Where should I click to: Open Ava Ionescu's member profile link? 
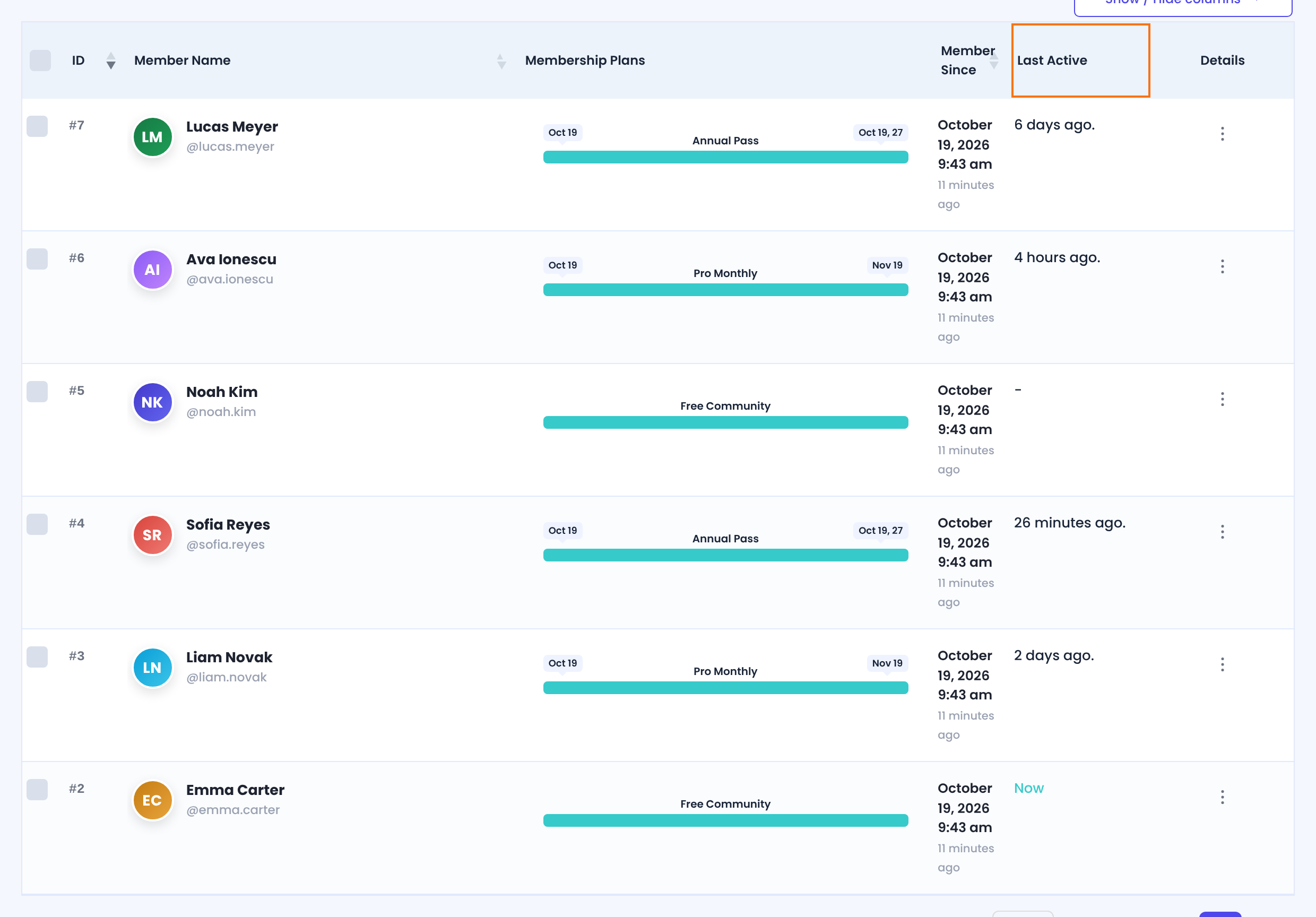231,259
